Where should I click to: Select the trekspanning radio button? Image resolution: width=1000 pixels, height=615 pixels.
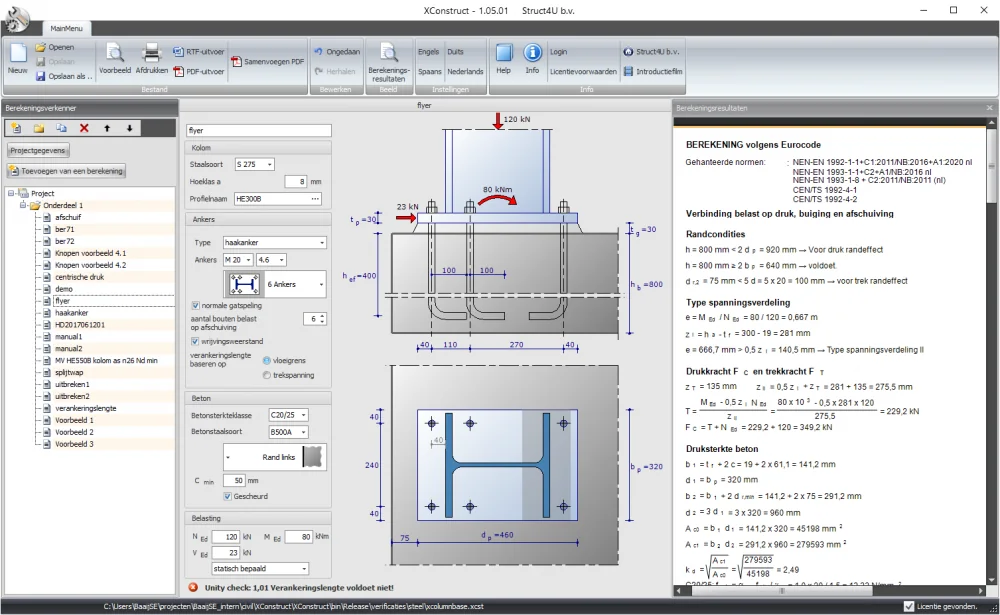click(x=267, y=375)
